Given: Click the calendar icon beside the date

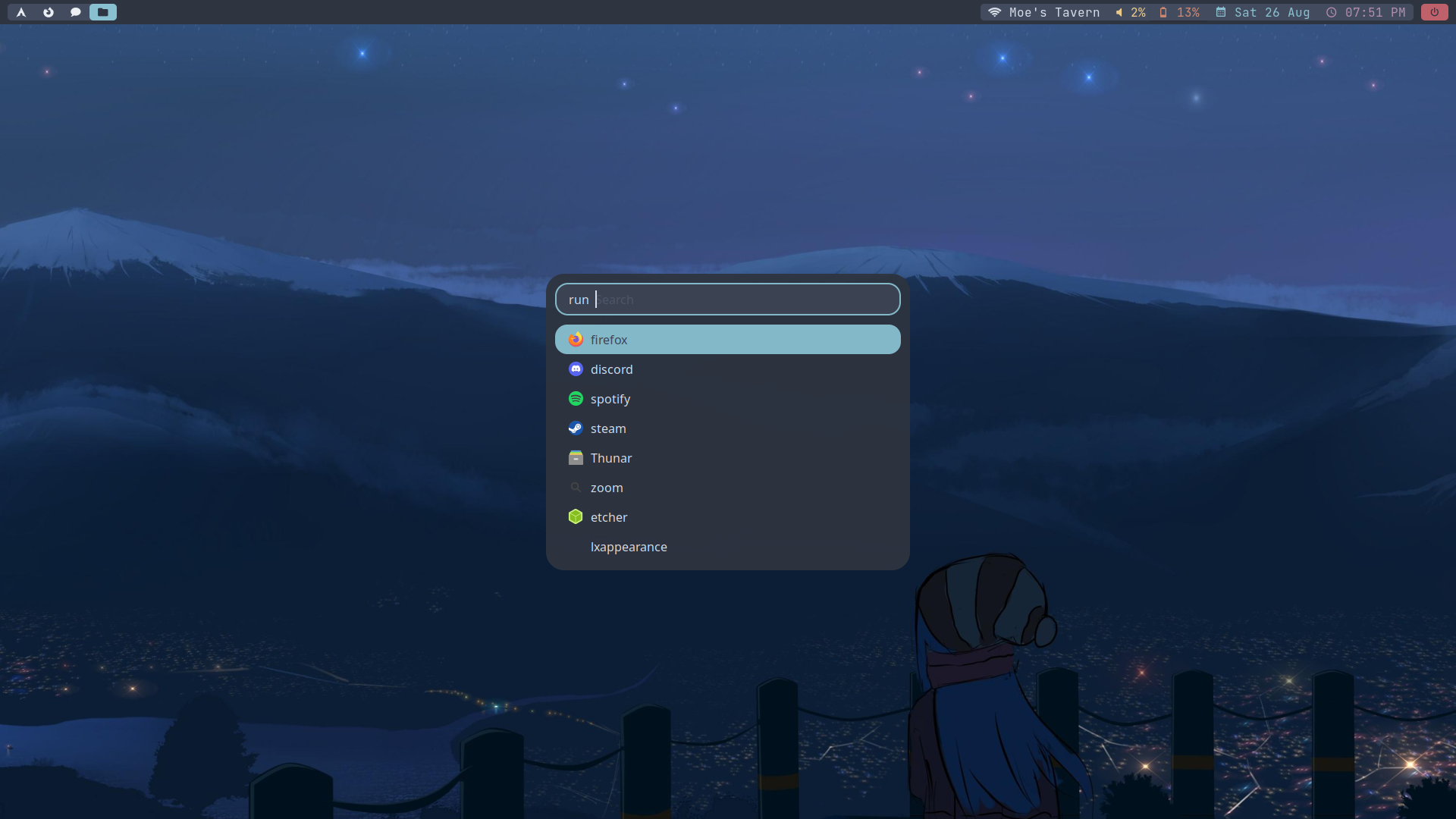Looking at the screenshot, I should pos(1221,12).
